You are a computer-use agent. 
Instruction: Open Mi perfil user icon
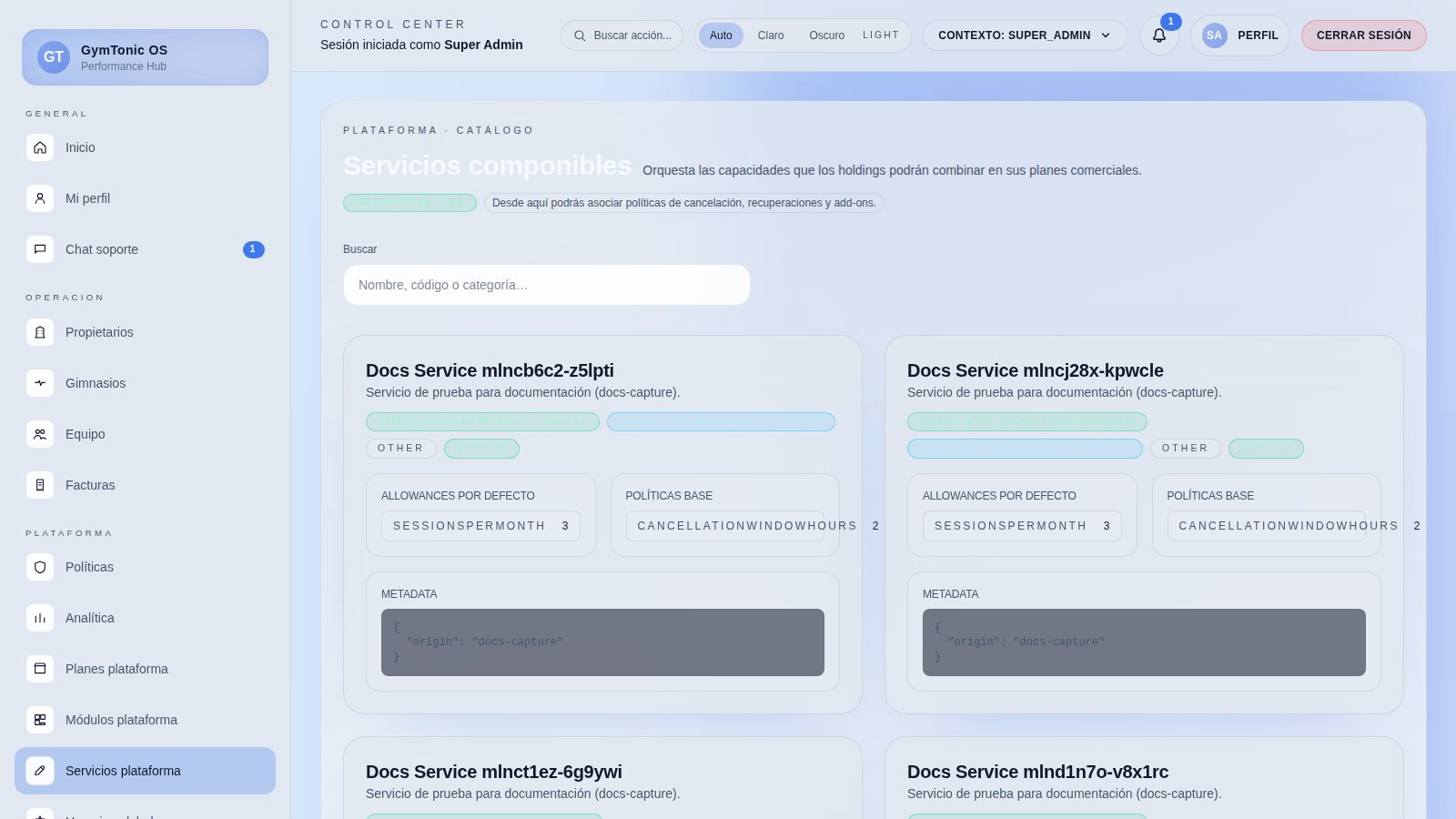[x=40, y=198]
